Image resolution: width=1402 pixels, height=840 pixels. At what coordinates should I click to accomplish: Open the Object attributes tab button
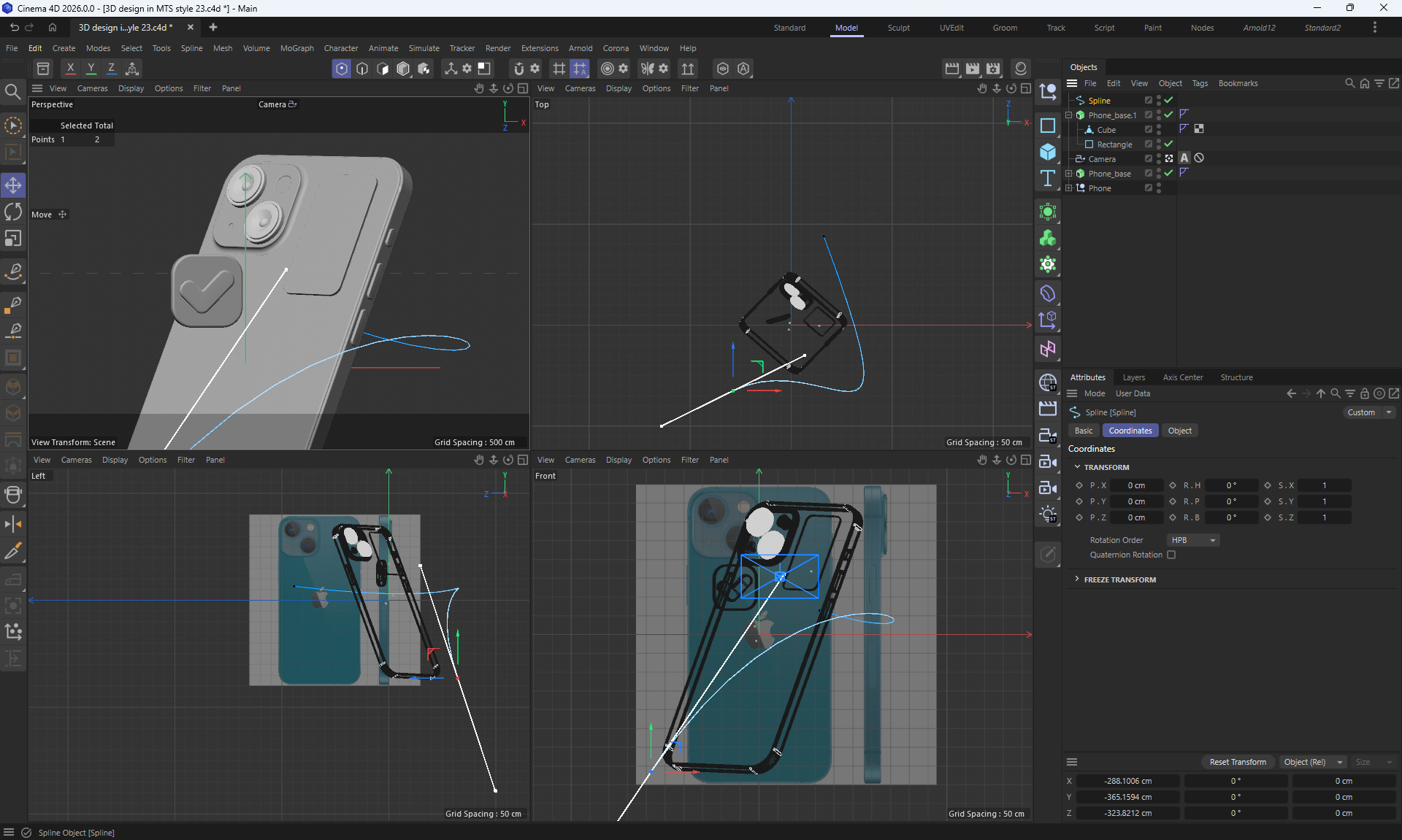[x=1179, y=431]
